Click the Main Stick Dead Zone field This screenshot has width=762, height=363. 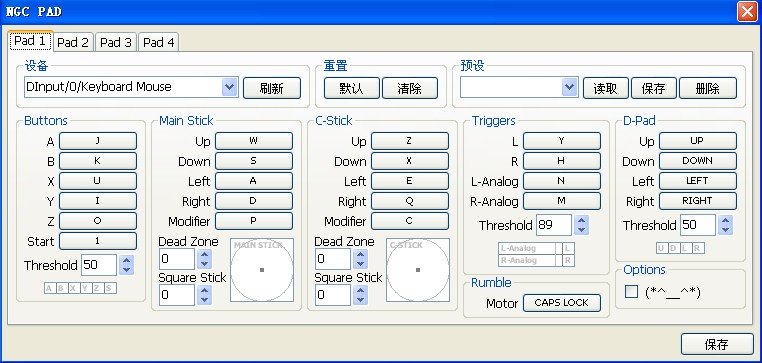point(177,259)
